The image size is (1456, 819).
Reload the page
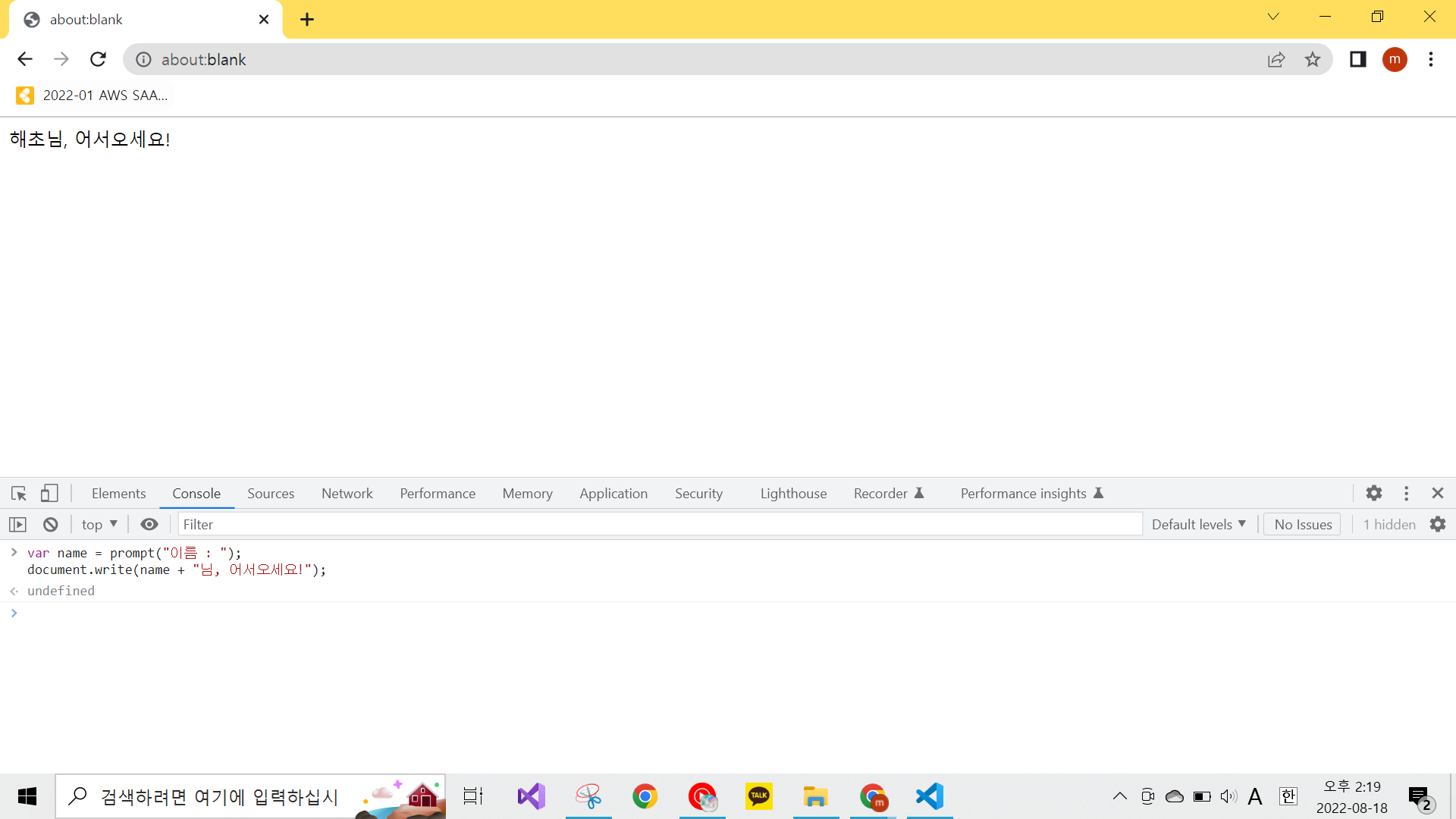98,60
